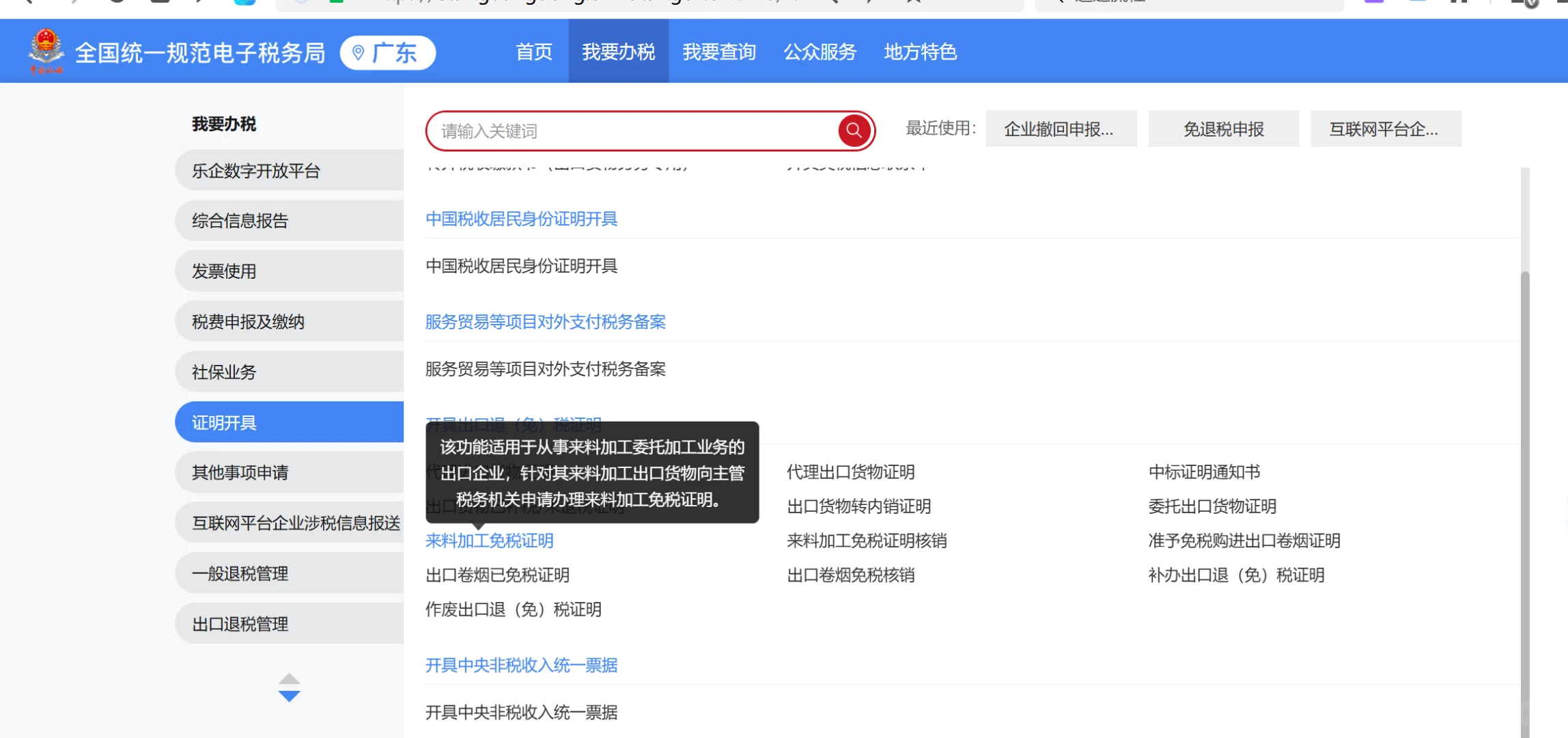The height and width of the screenshot is (738, 1568).
Task: Click the 免退税申报 quick access button
Action: (1223, 128)
